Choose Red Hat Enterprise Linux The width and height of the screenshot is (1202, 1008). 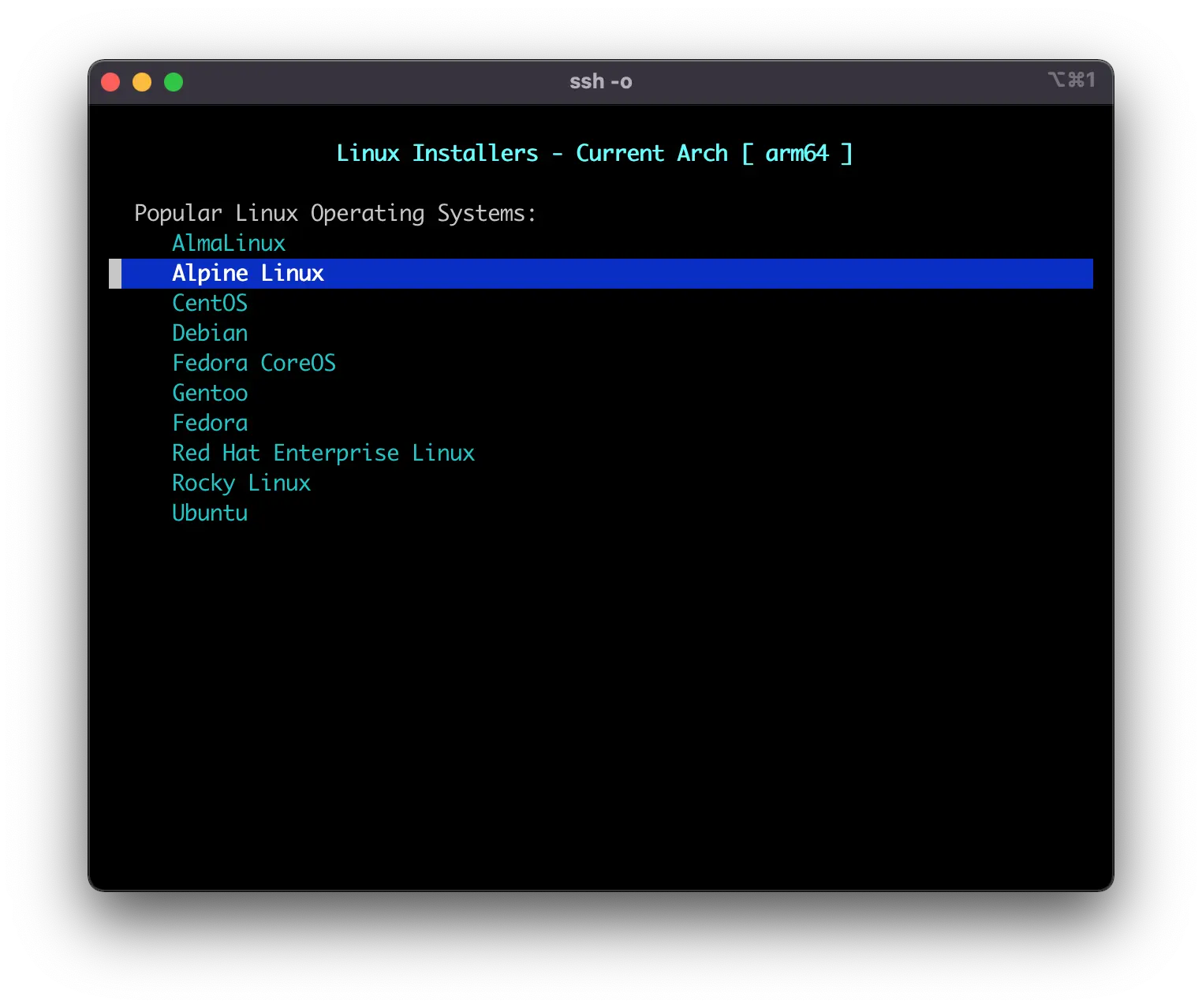point(323,453)
